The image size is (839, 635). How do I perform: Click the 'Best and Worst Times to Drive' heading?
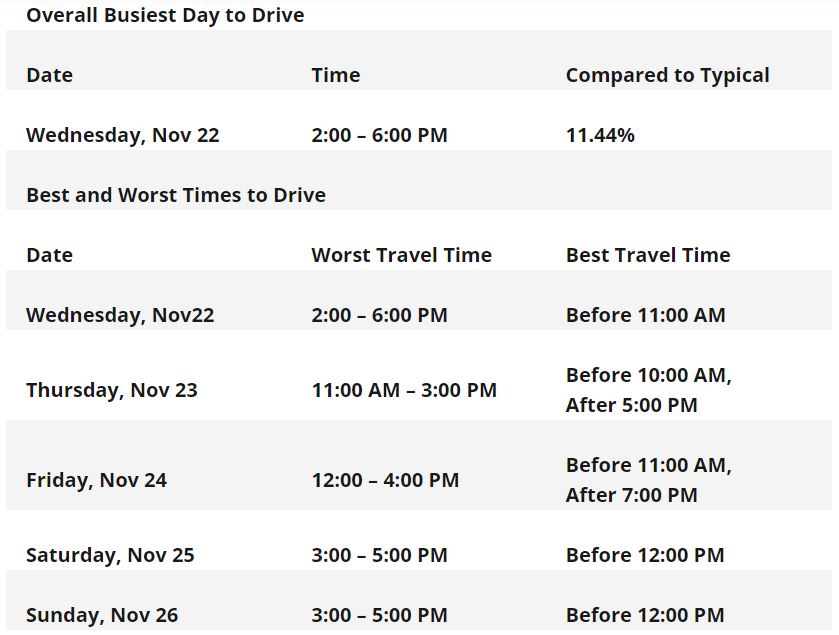pyautogui.click(x=176, y=195)
